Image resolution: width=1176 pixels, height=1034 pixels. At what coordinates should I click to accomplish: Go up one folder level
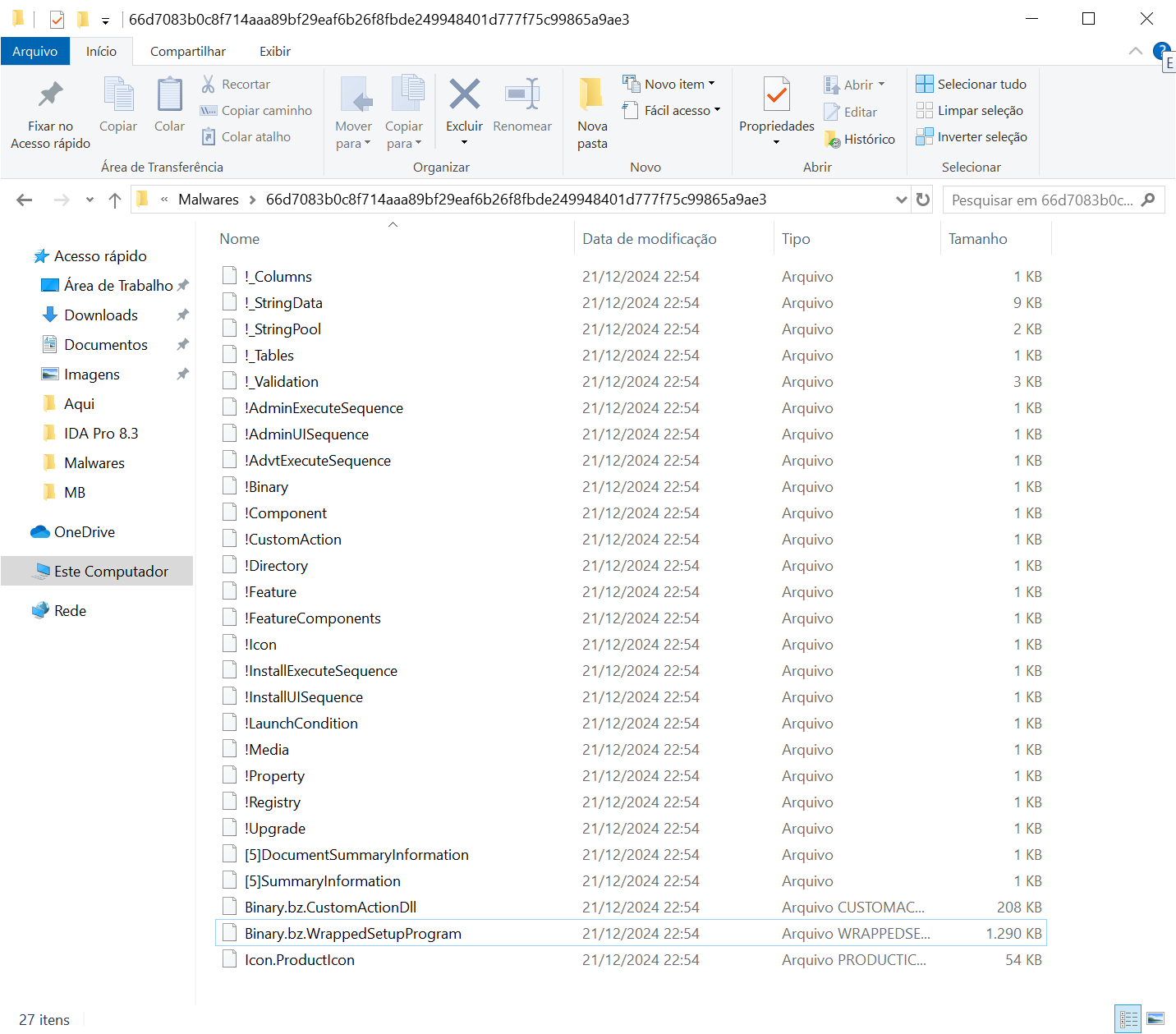point(115,200)
